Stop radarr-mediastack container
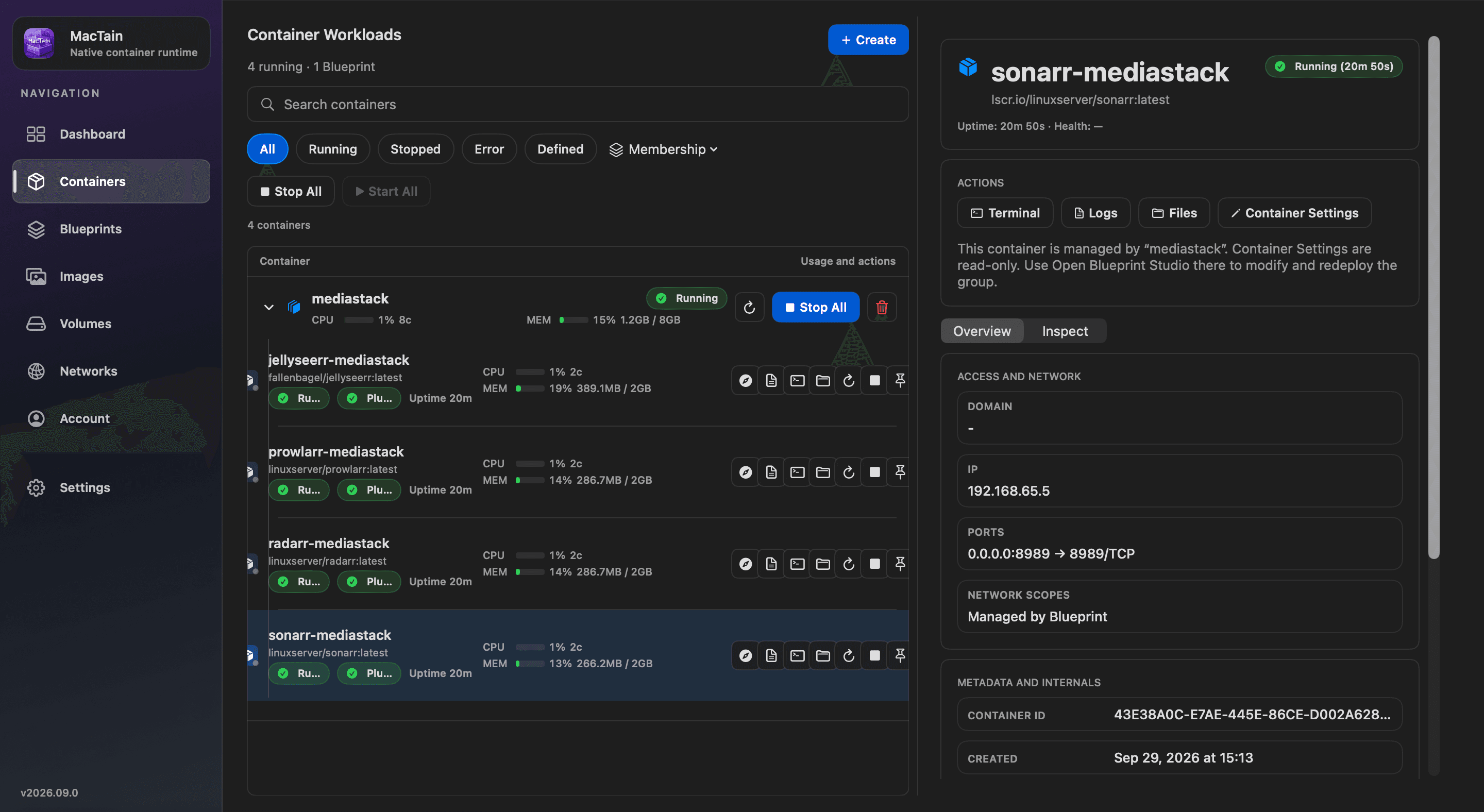 point(874,564)
